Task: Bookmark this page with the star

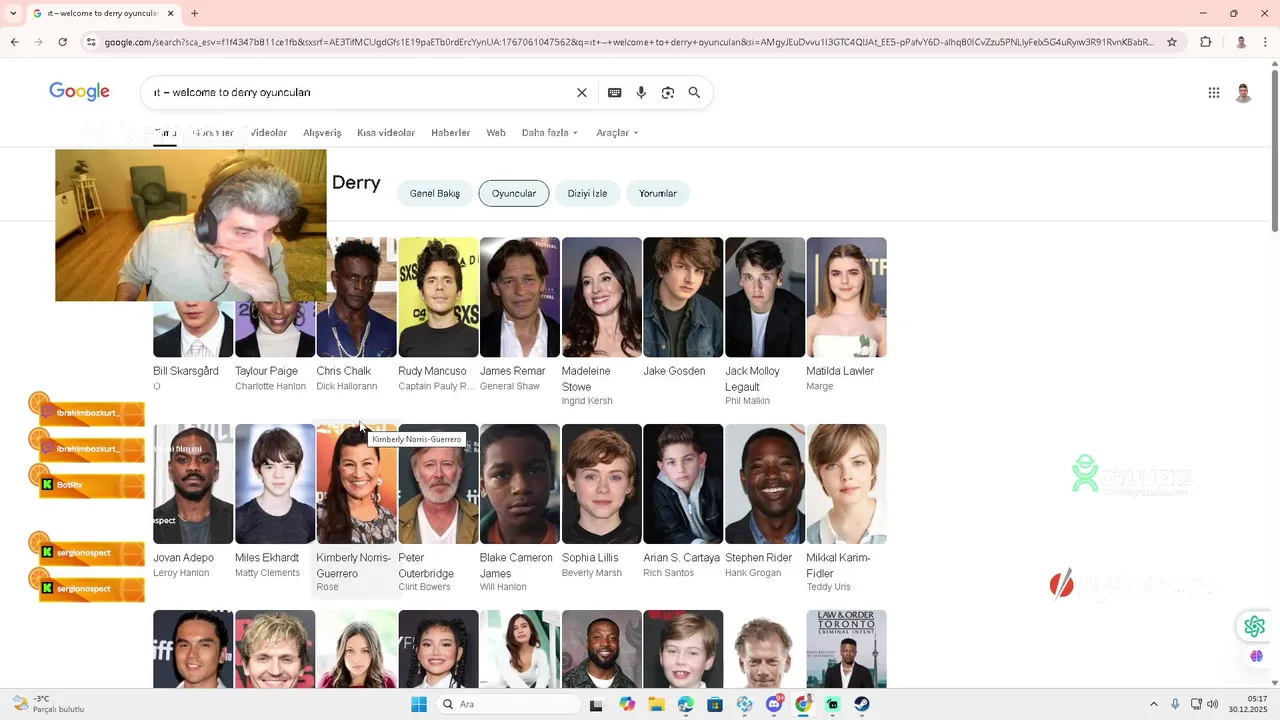Action: click(1174, 42)
